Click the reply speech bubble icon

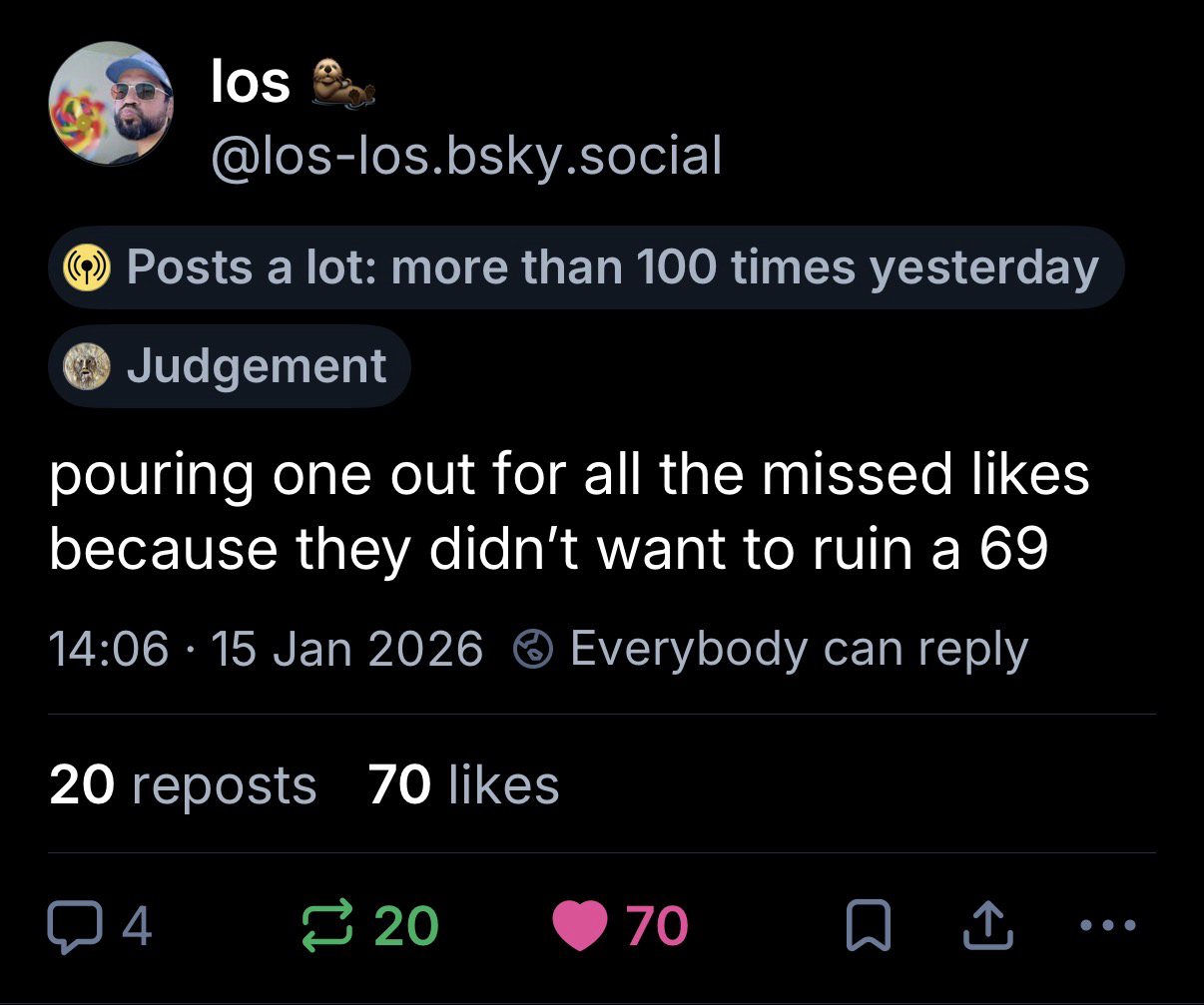[x=71, y=925]
